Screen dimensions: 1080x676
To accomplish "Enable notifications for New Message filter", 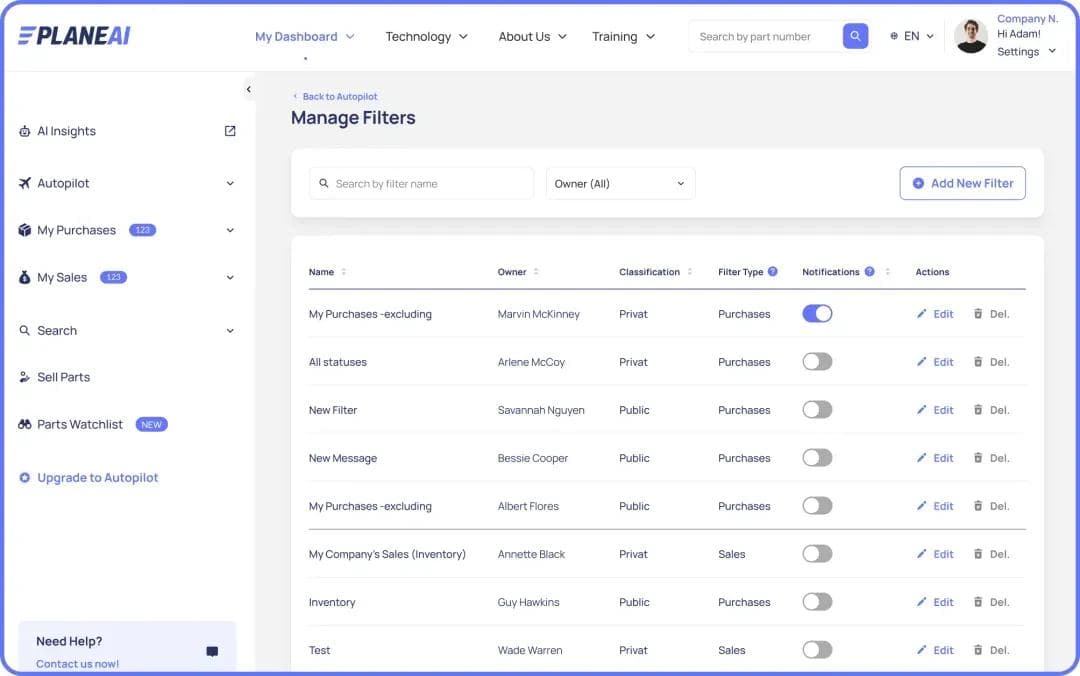I will [817, 458].
